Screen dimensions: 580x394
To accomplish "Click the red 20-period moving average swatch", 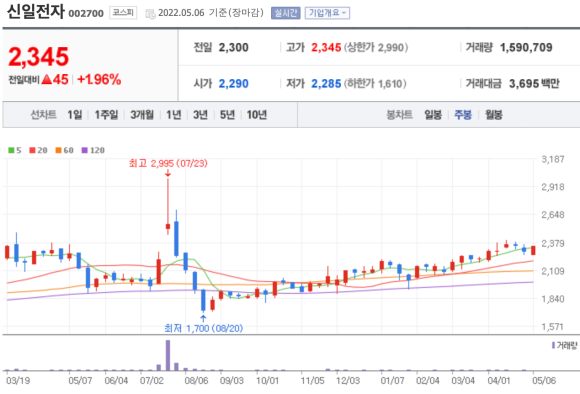I will [32, 150].
